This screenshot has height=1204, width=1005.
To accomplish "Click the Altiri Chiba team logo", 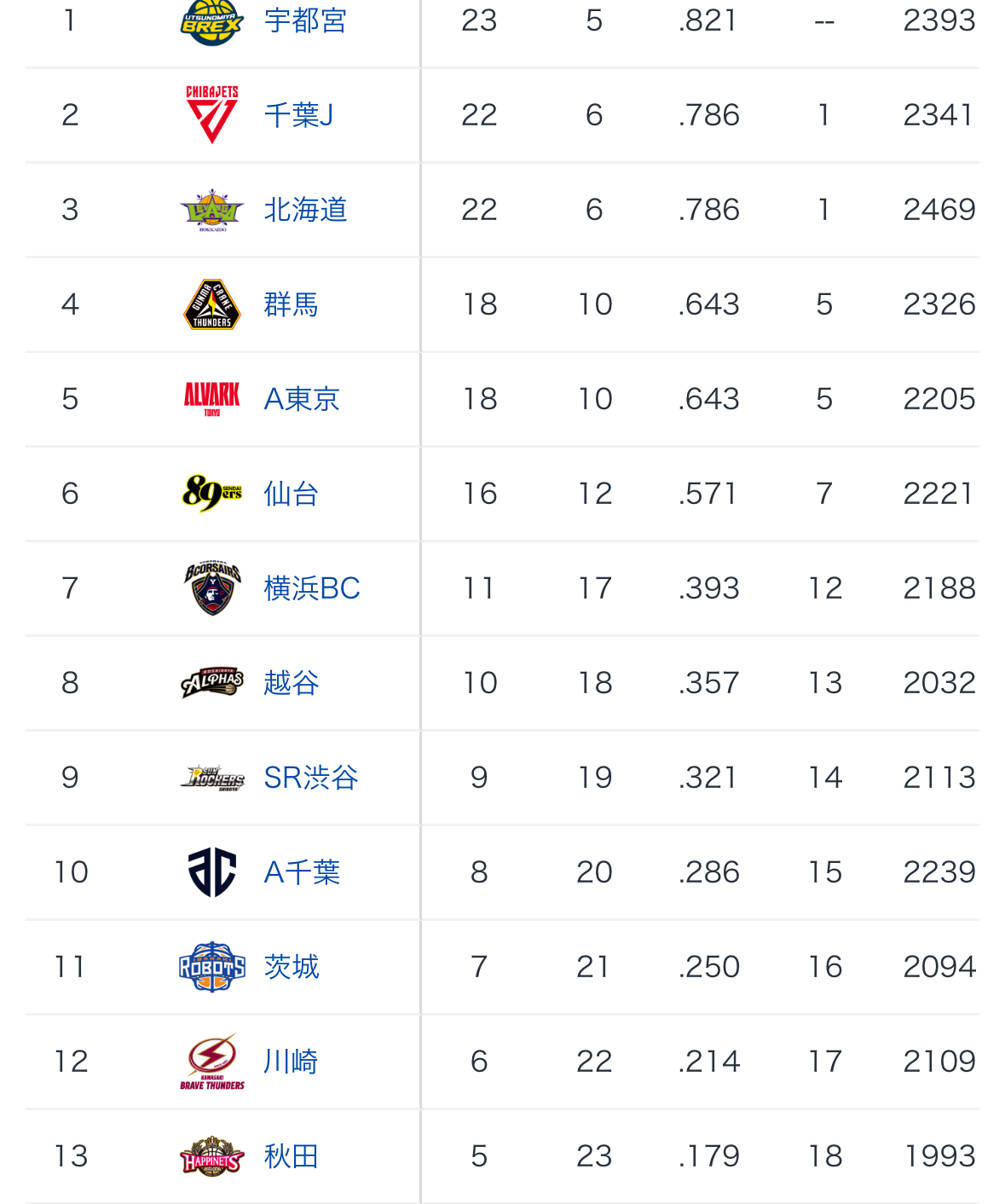I will (211, 871).
